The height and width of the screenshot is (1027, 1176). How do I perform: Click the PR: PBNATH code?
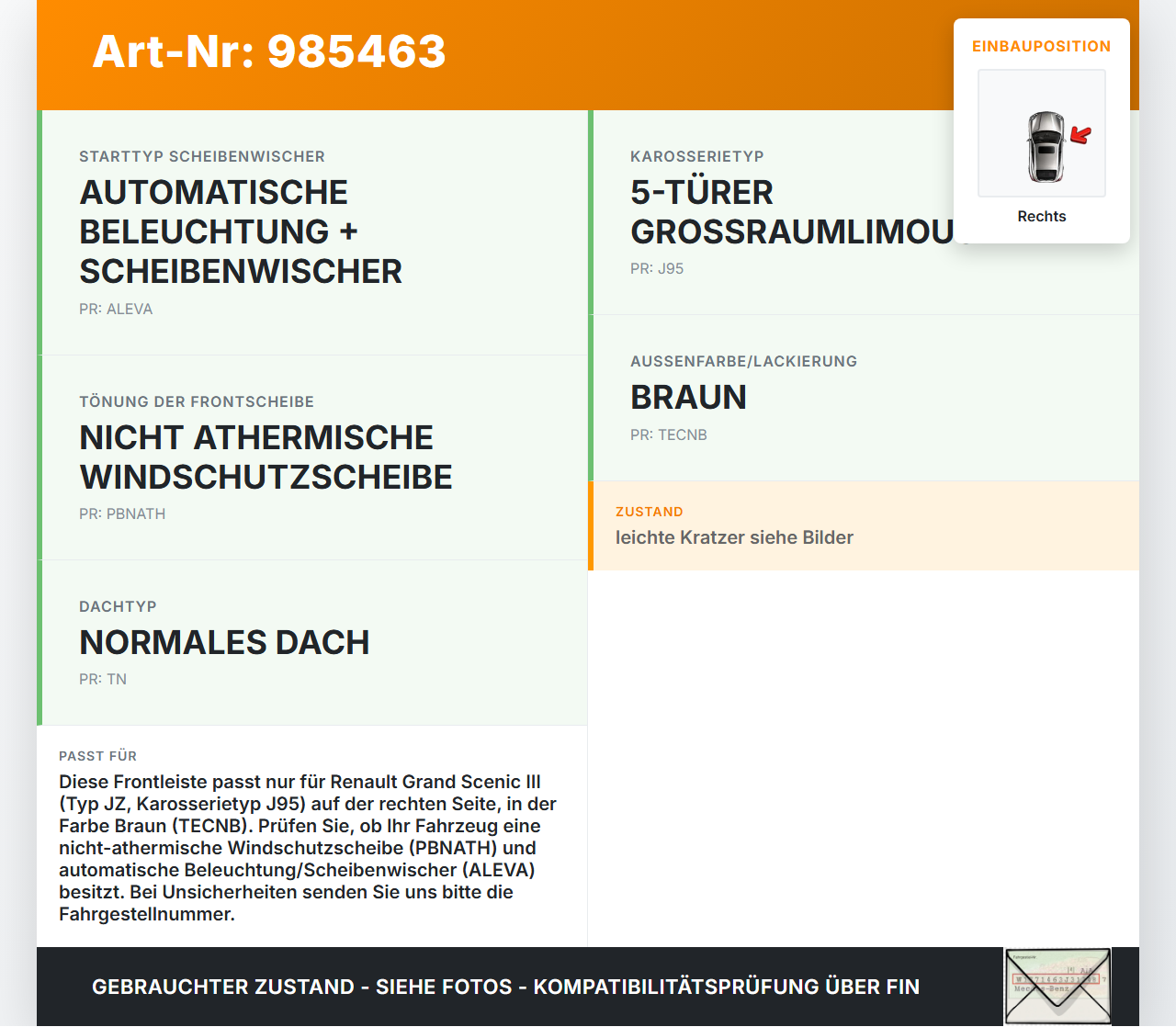(x=122, y=514)
